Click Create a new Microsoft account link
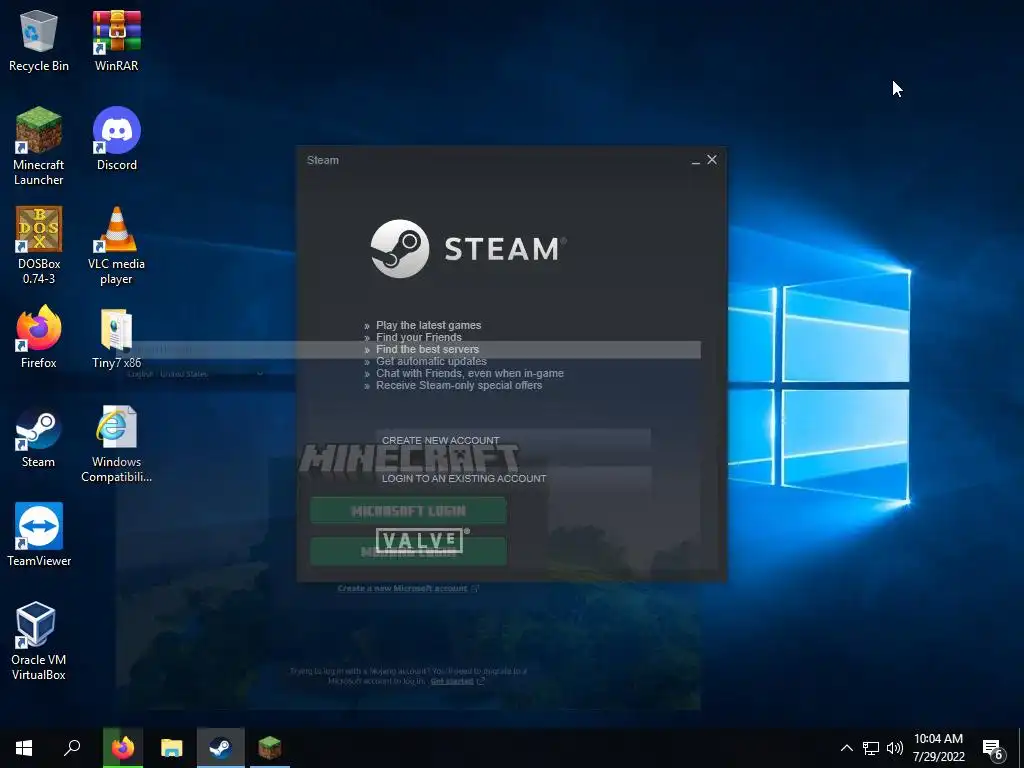 [x=408, y=588]
